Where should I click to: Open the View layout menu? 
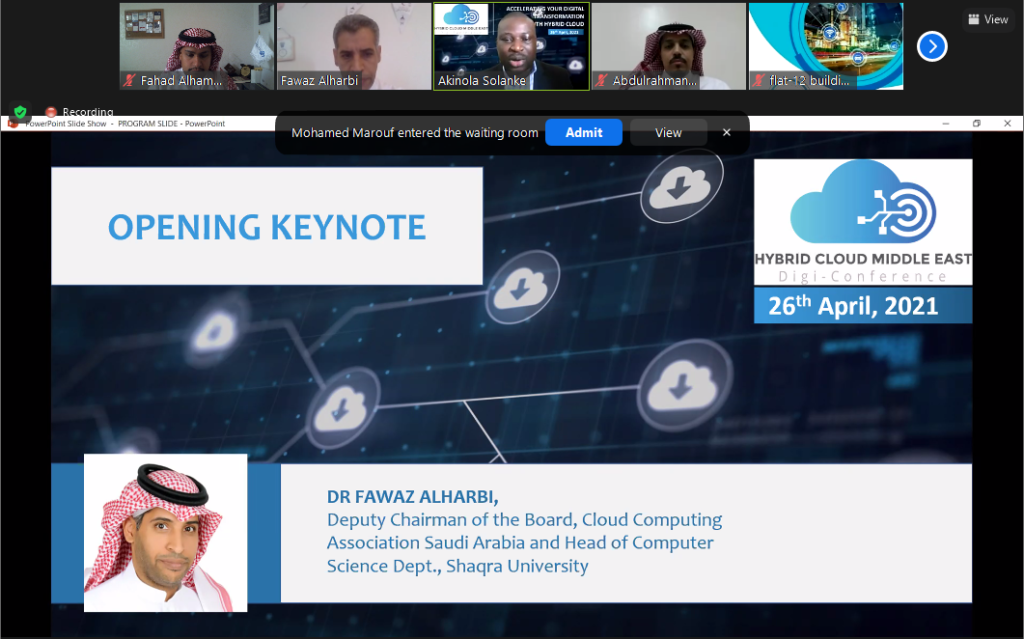pos(987,19)
